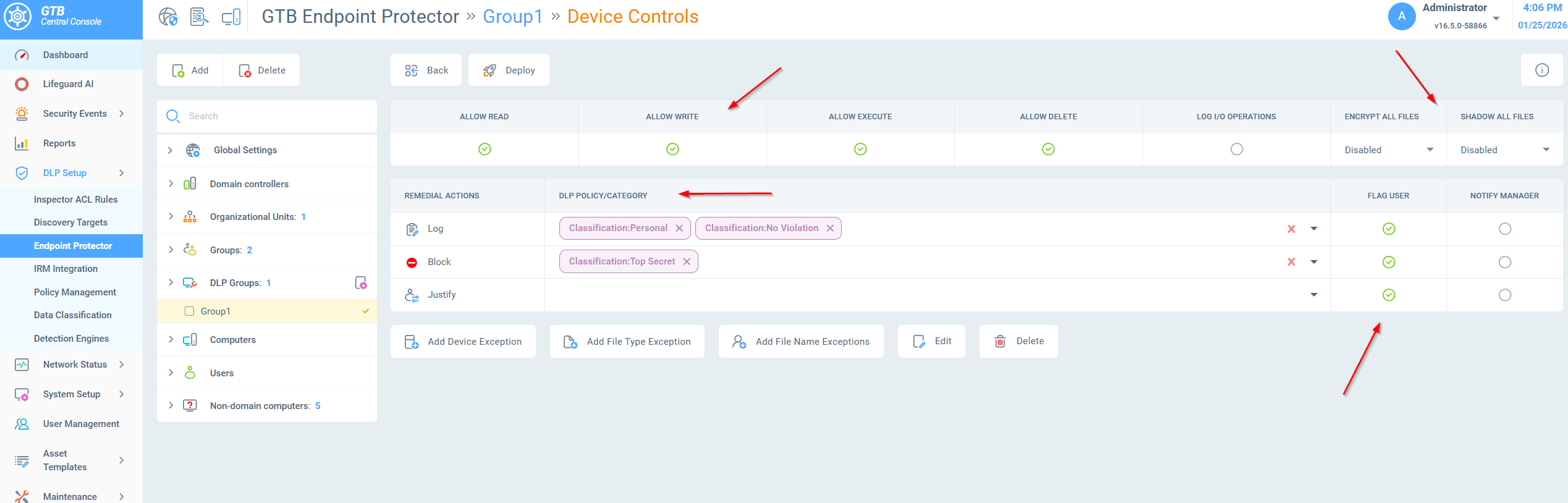Open Security Events in the sidebar

71,114
